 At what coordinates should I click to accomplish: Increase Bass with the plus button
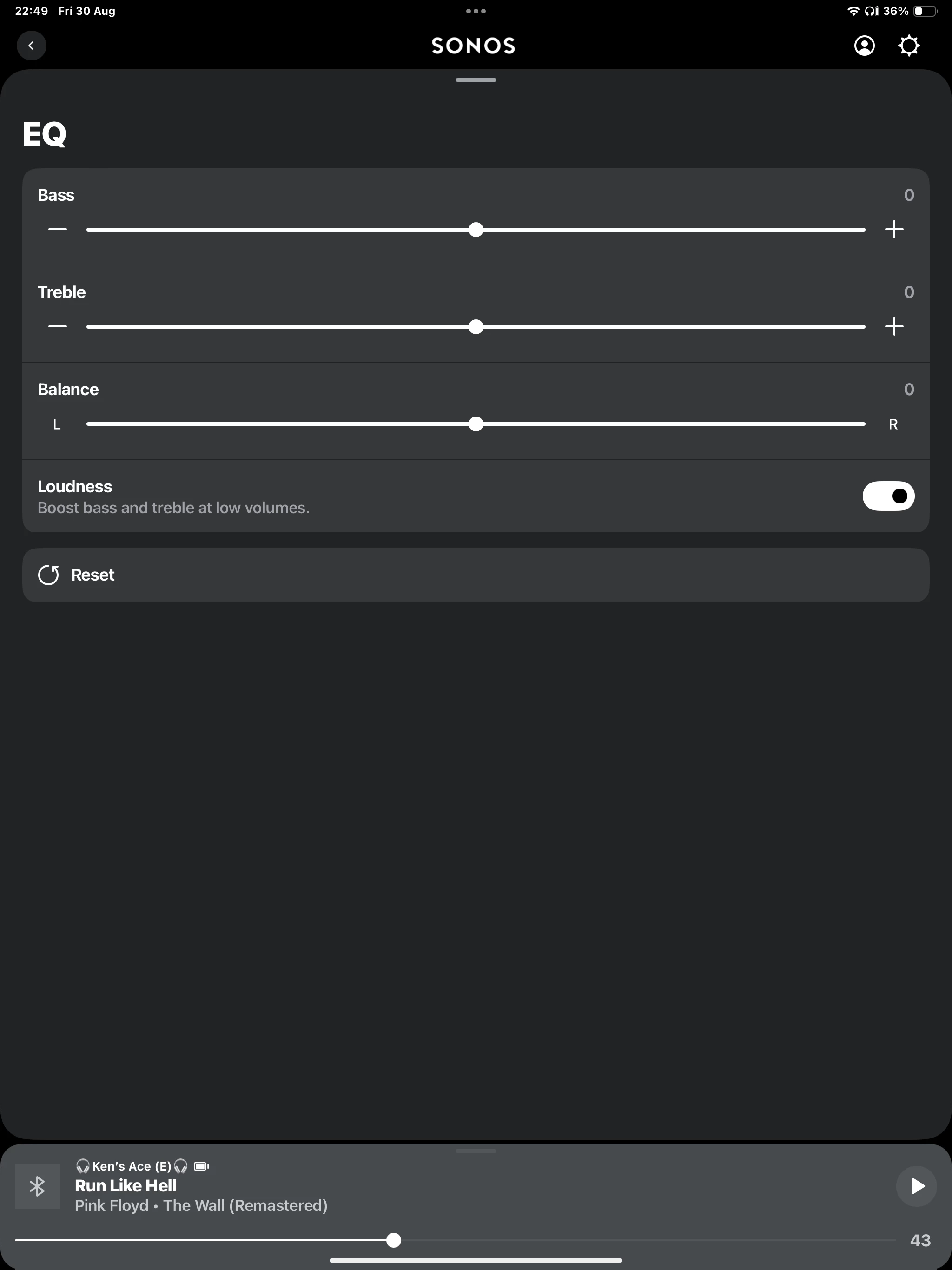tap(894, 230)
